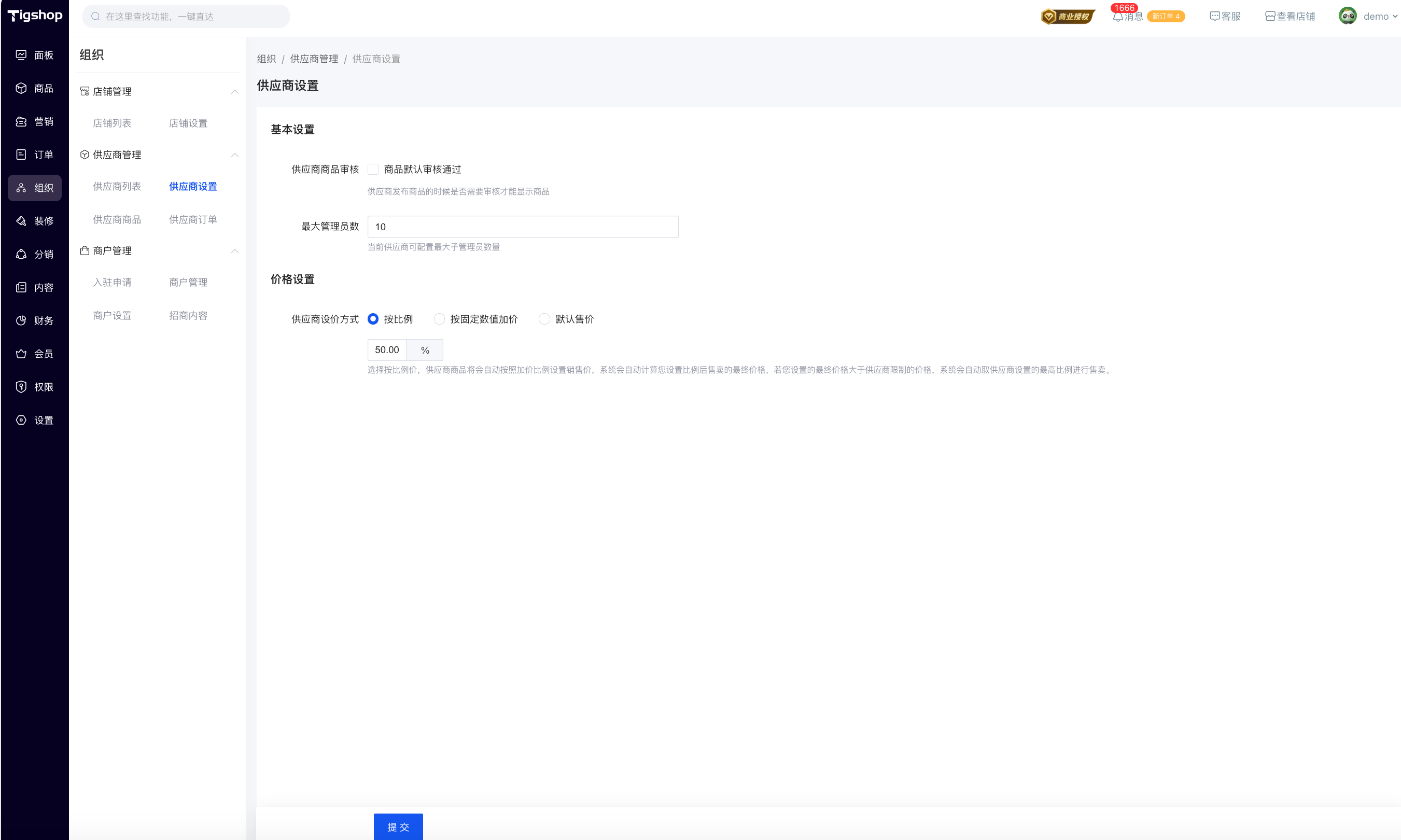Click the 面板 dashboard sidebar icon
The width and height of the screenshot is (1401, 840).
21,55
